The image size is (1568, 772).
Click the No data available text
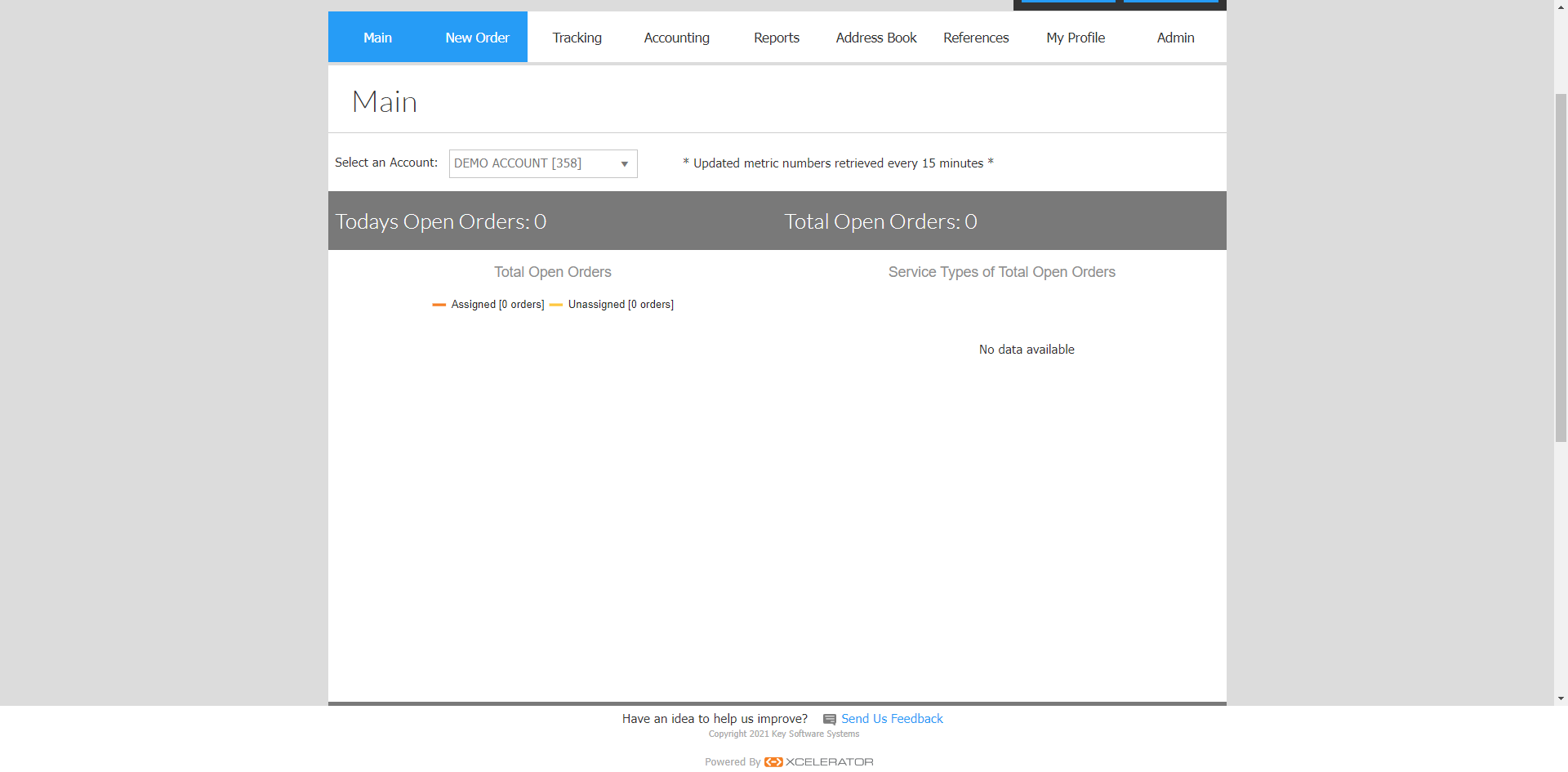[x=1027, y=350]
